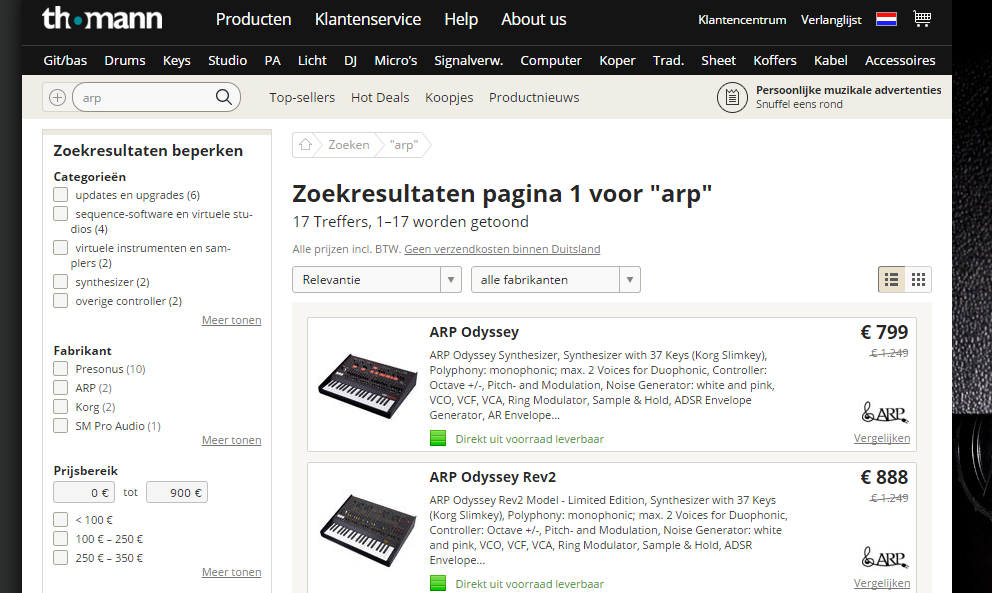Viewport: 992px width, 593px height.
Task: Filter by ARP manufacturer checkbox
Action: [61, 387]
